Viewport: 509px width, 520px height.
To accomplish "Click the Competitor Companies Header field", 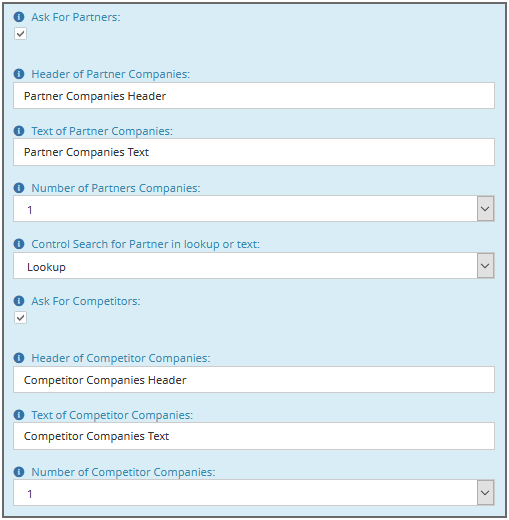I will [254, 380].
